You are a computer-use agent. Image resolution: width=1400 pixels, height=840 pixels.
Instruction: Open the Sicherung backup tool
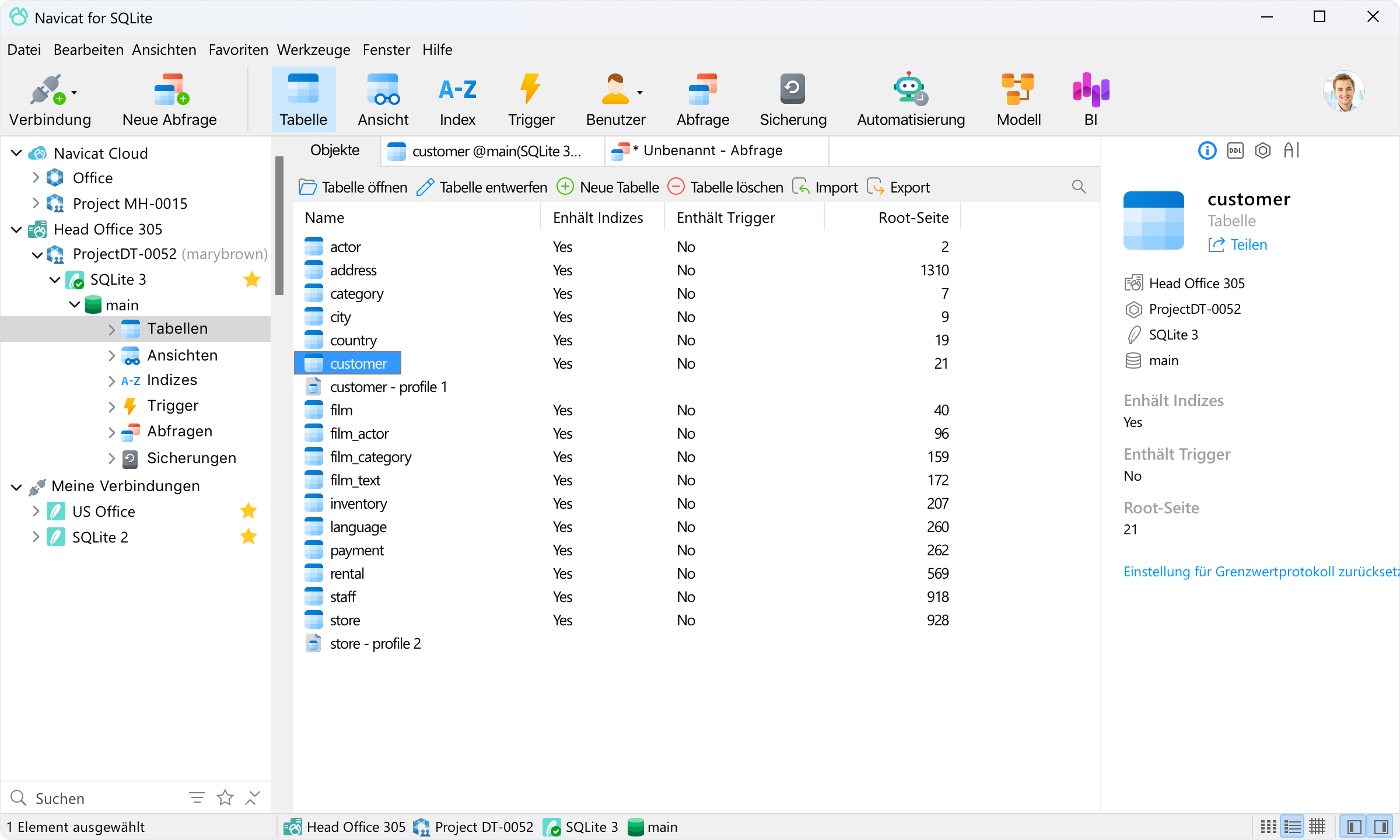pos(793,100)
